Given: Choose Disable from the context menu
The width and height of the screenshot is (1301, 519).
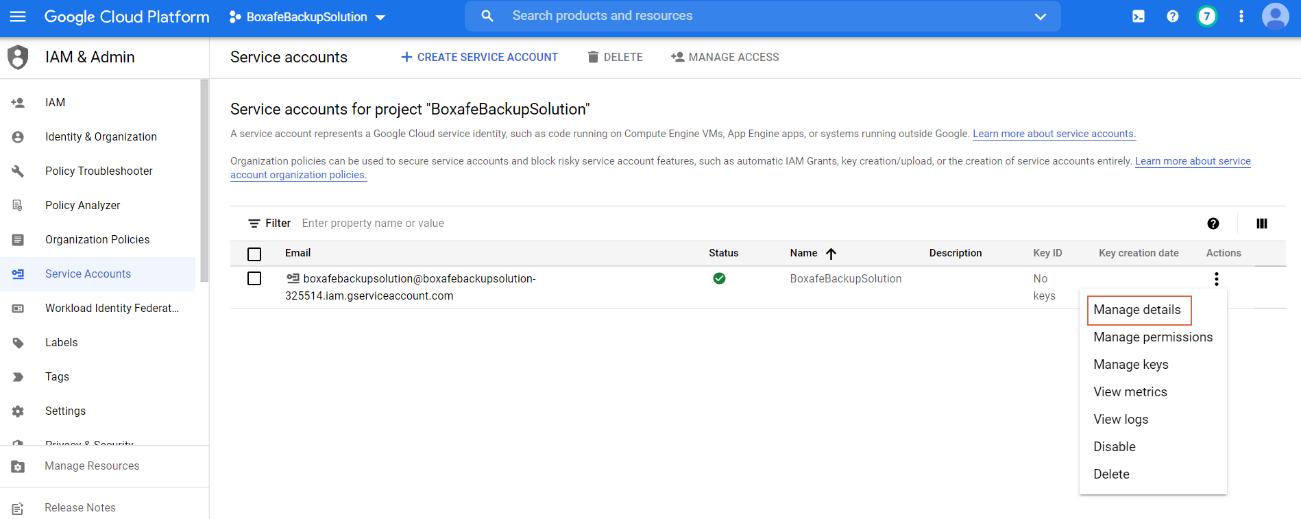Looking at the screenshot, I should 1114,447.
